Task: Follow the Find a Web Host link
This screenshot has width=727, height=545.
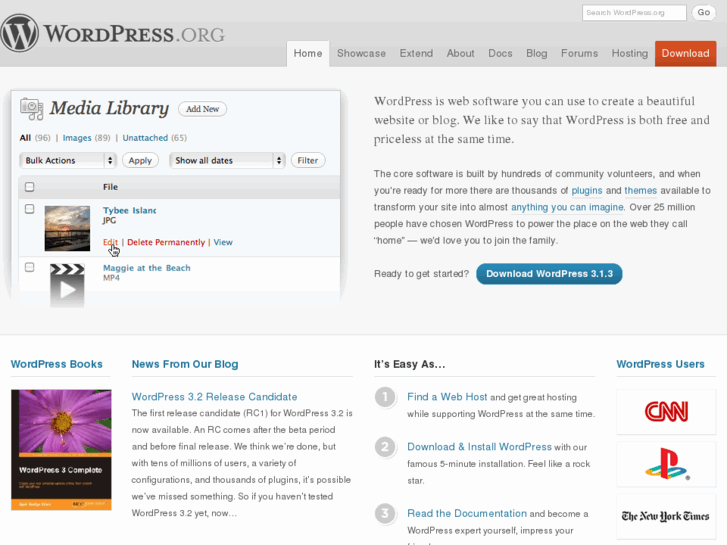Action: point(447,397)
